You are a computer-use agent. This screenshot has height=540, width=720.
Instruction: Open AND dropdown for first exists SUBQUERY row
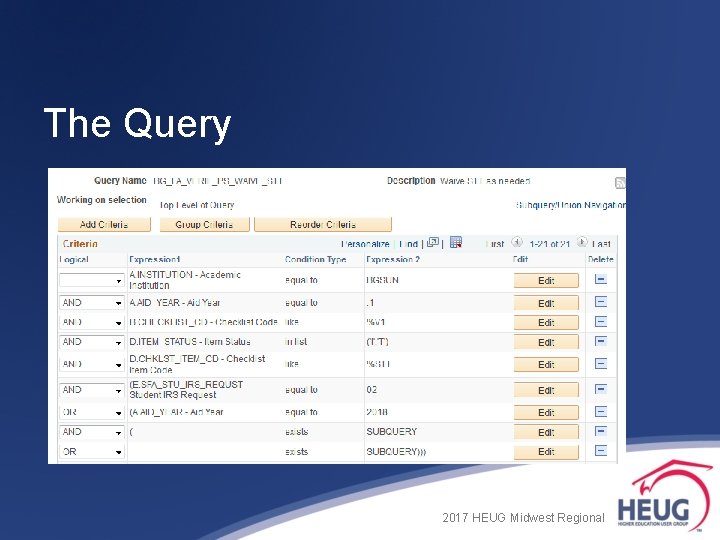click(92, 432)
